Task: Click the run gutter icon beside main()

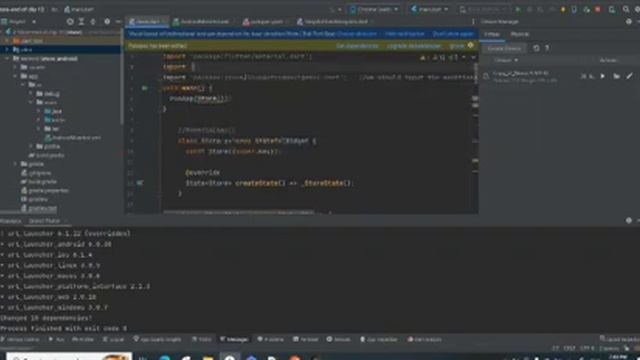Action: pyautogui.click(x=144, y=88)
